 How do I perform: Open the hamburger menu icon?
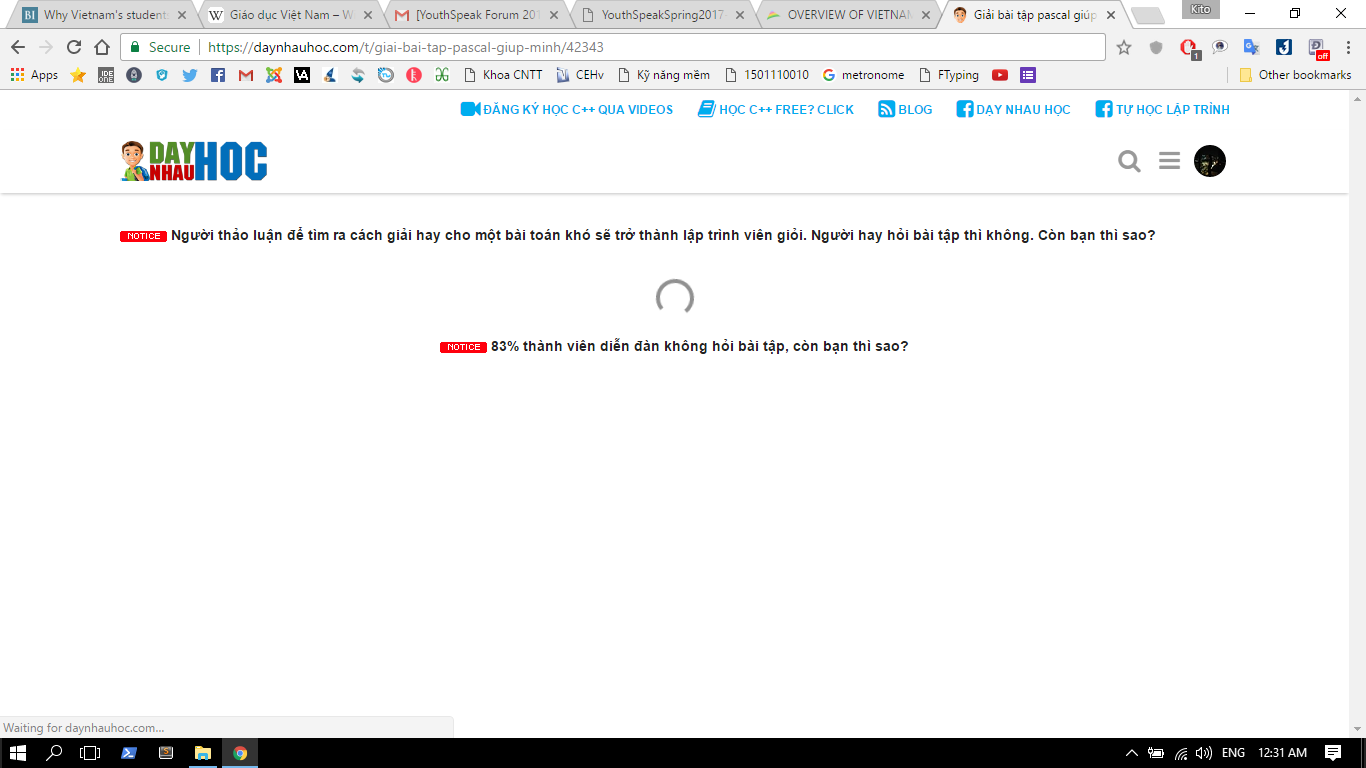[1169, 161]
